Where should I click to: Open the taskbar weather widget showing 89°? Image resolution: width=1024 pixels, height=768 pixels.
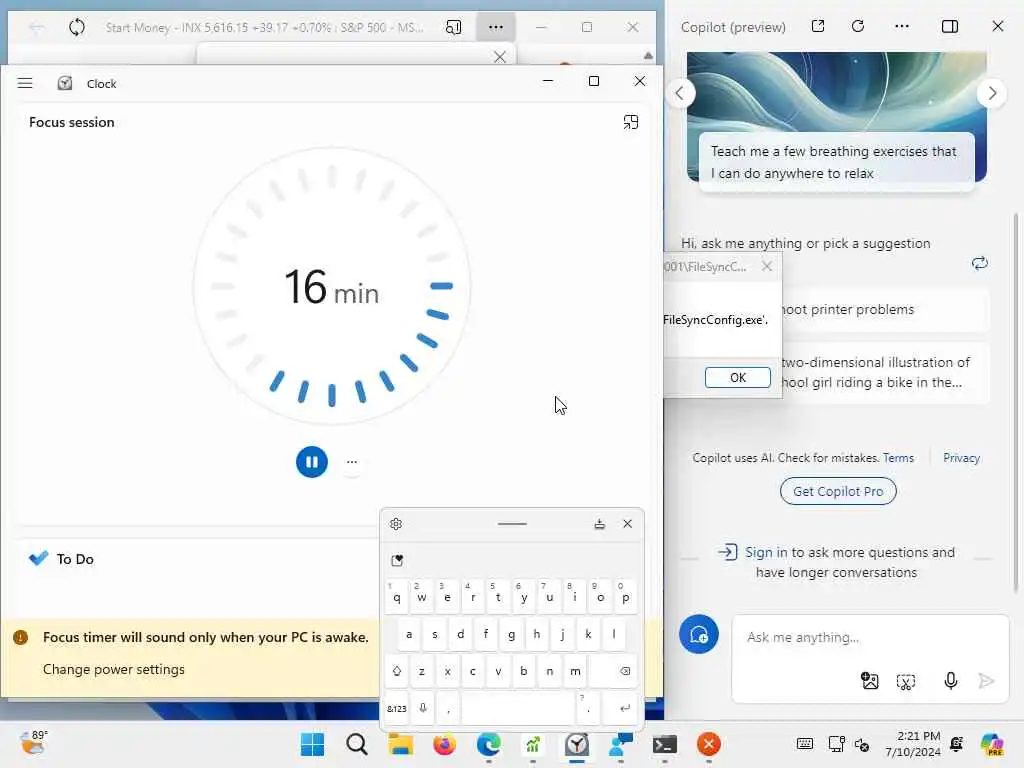(x=33, y=743)
